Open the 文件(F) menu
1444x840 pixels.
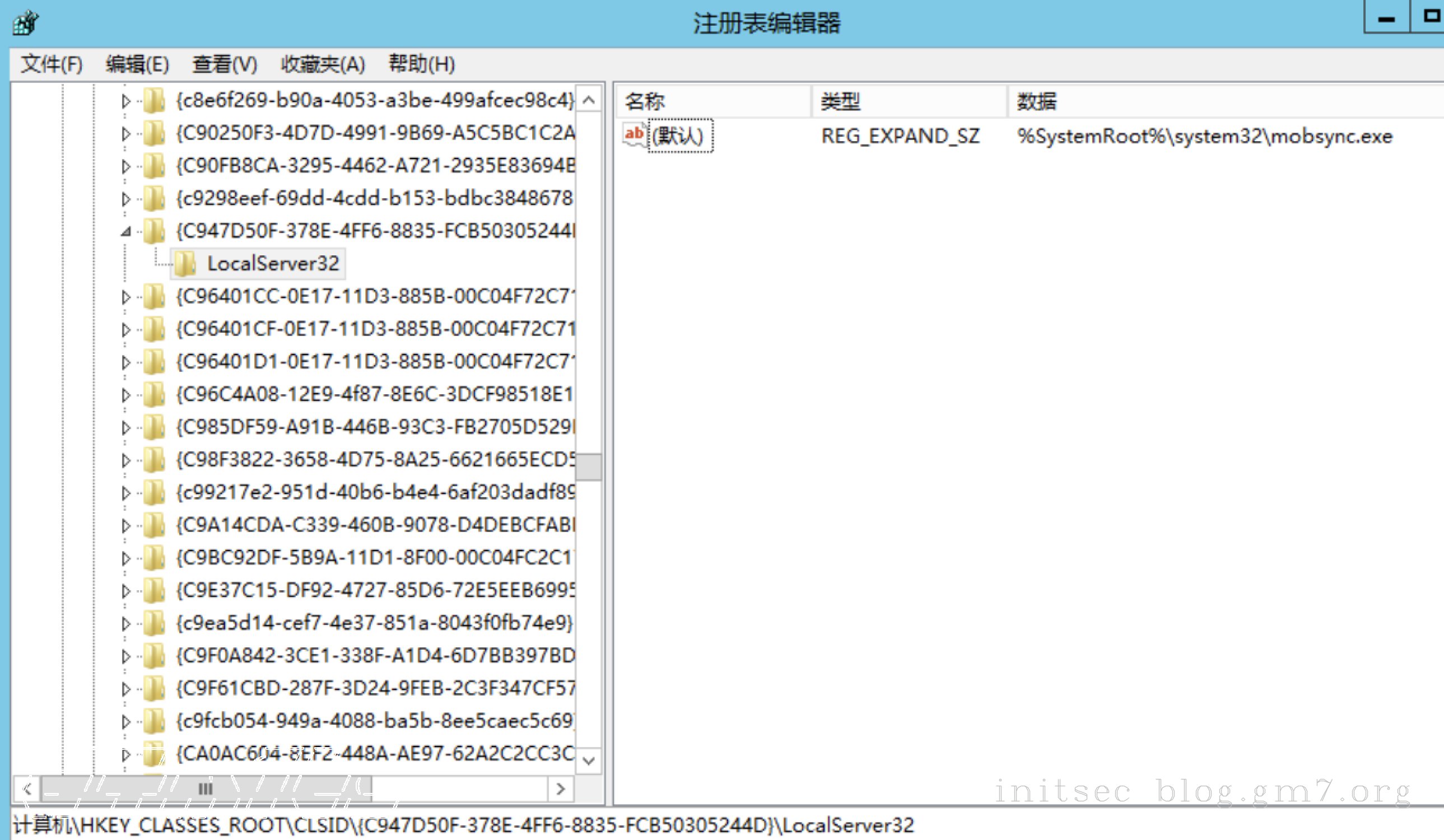point(52,64)
